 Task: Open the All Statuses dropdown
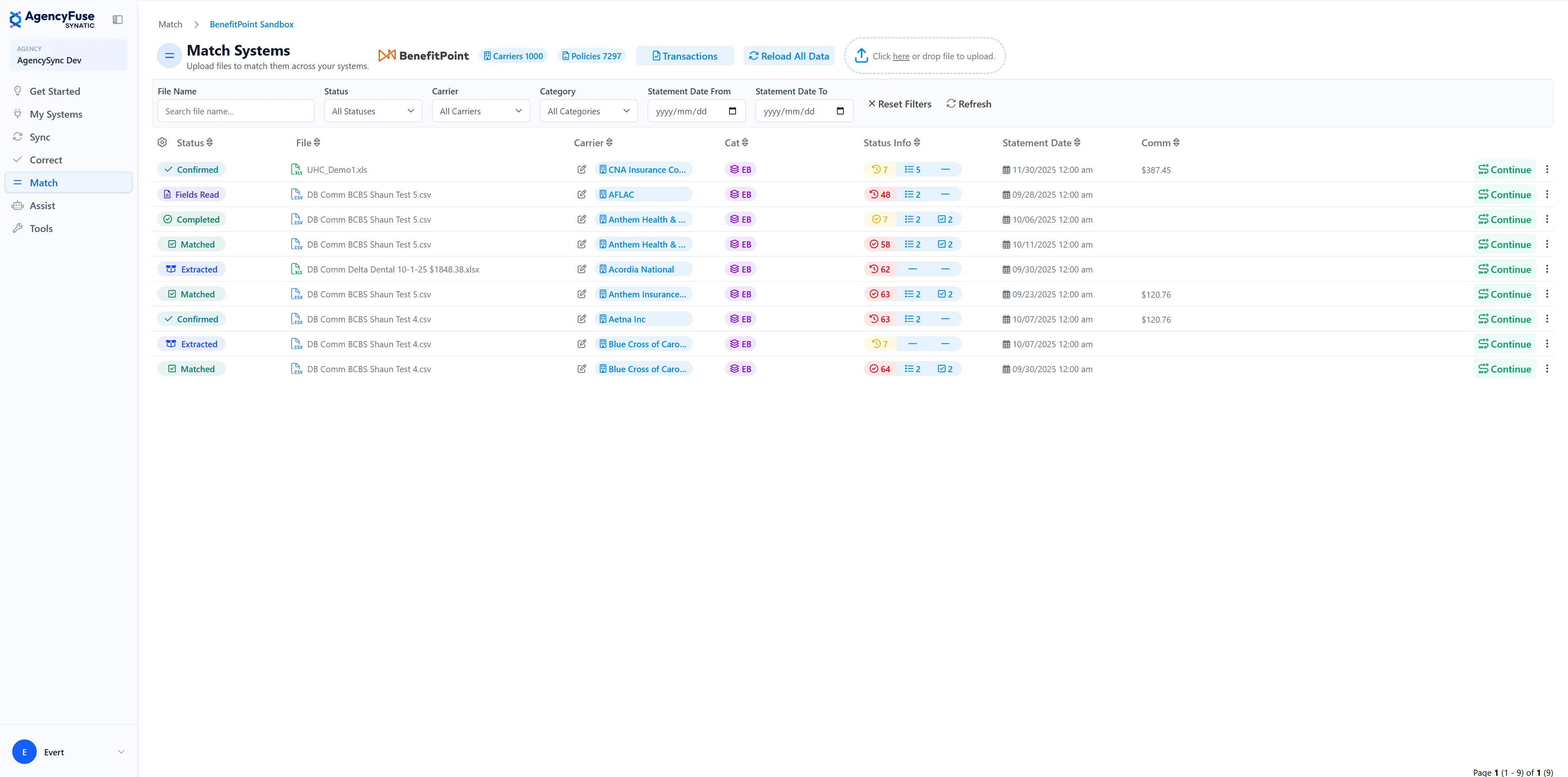pyautogui.click(x=372, y=111)
